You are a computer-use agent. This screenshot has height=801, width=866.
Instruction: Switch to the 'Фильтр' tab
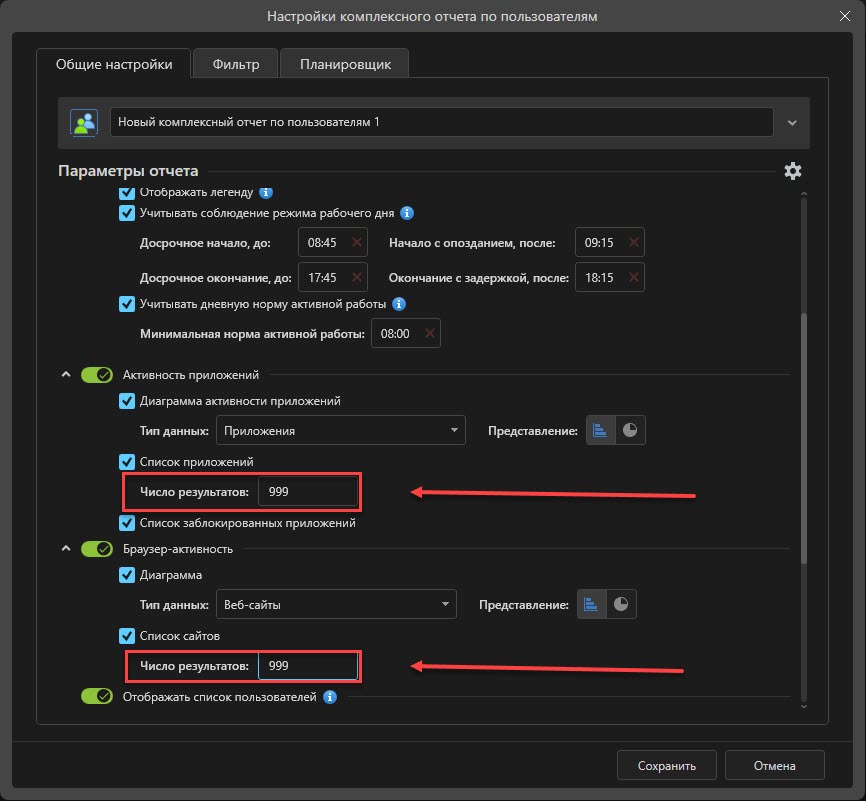(236, 64)
